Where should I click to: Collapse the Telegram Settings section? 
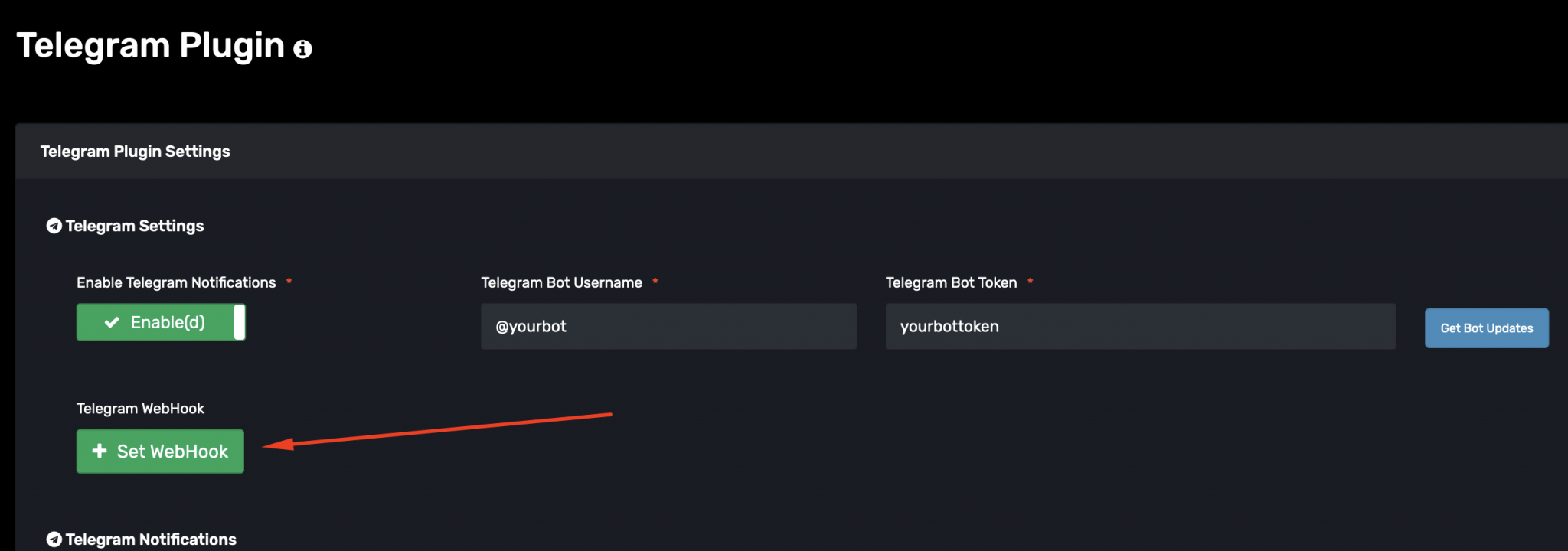pos(135,226)
